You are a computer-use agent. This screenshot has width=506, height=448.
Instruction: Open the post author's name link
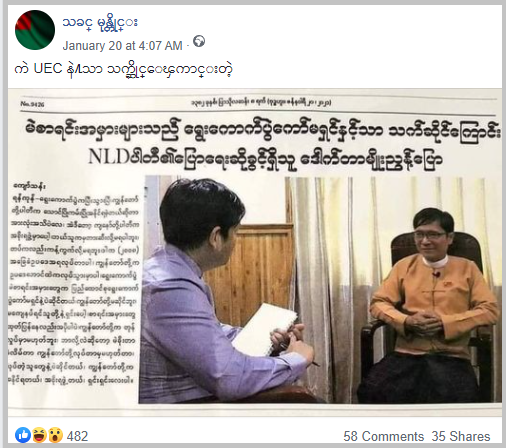(x=100, y=24)
